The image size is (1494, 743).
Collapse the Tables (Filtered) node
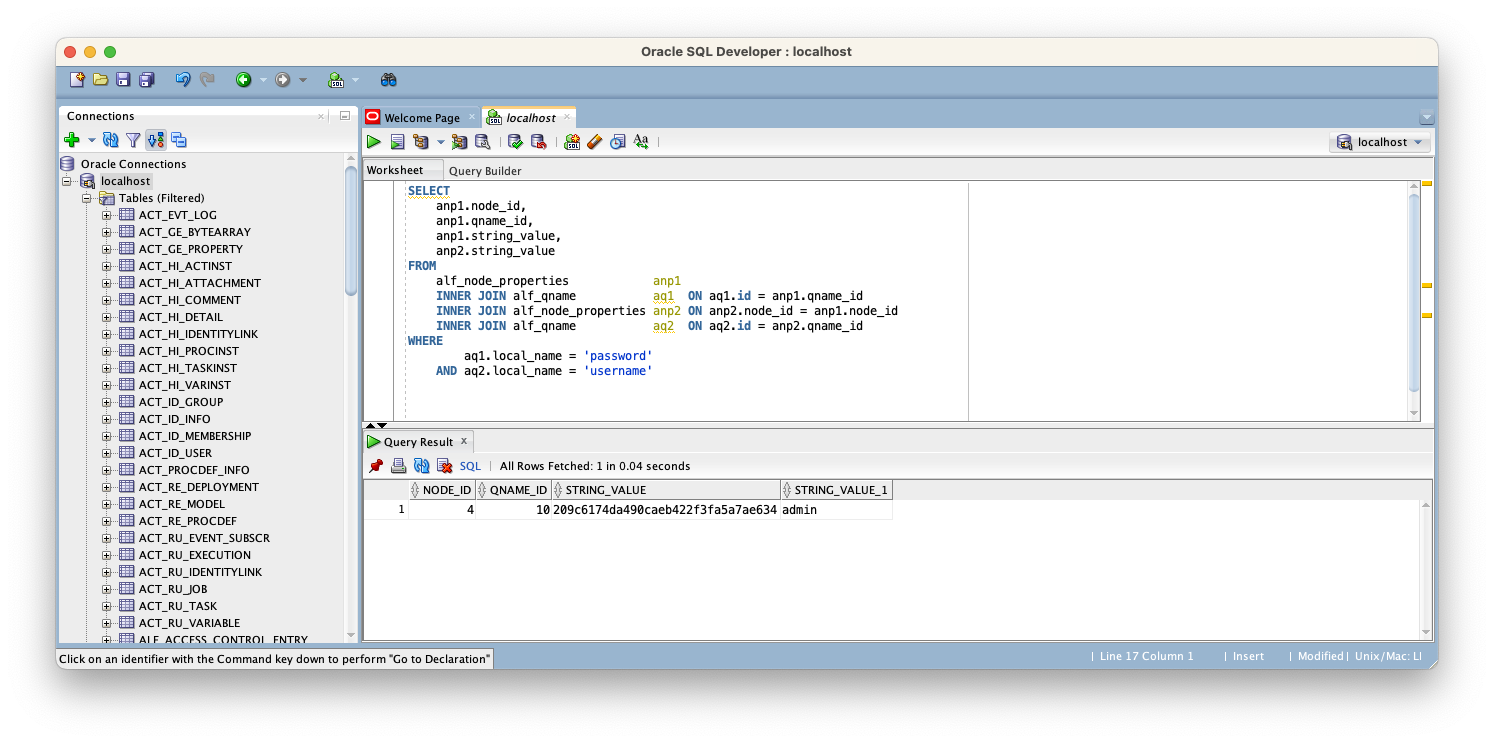87,198
